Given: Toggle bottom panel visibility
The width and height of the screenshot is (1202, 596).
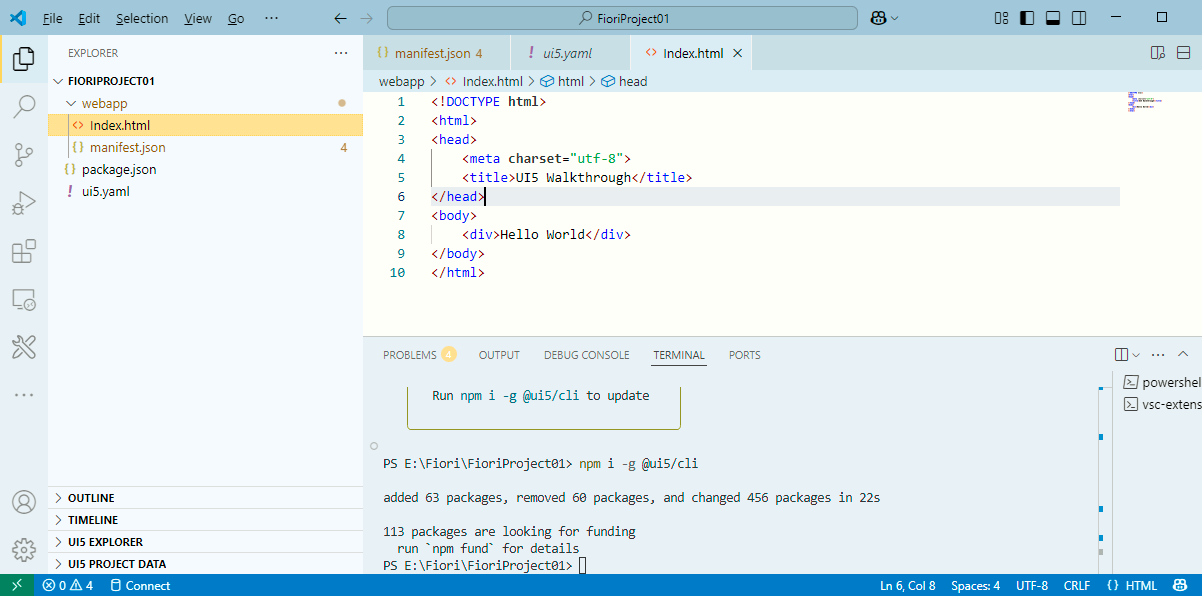Looking at the screenshot, I should click(x=1053, y=18).
